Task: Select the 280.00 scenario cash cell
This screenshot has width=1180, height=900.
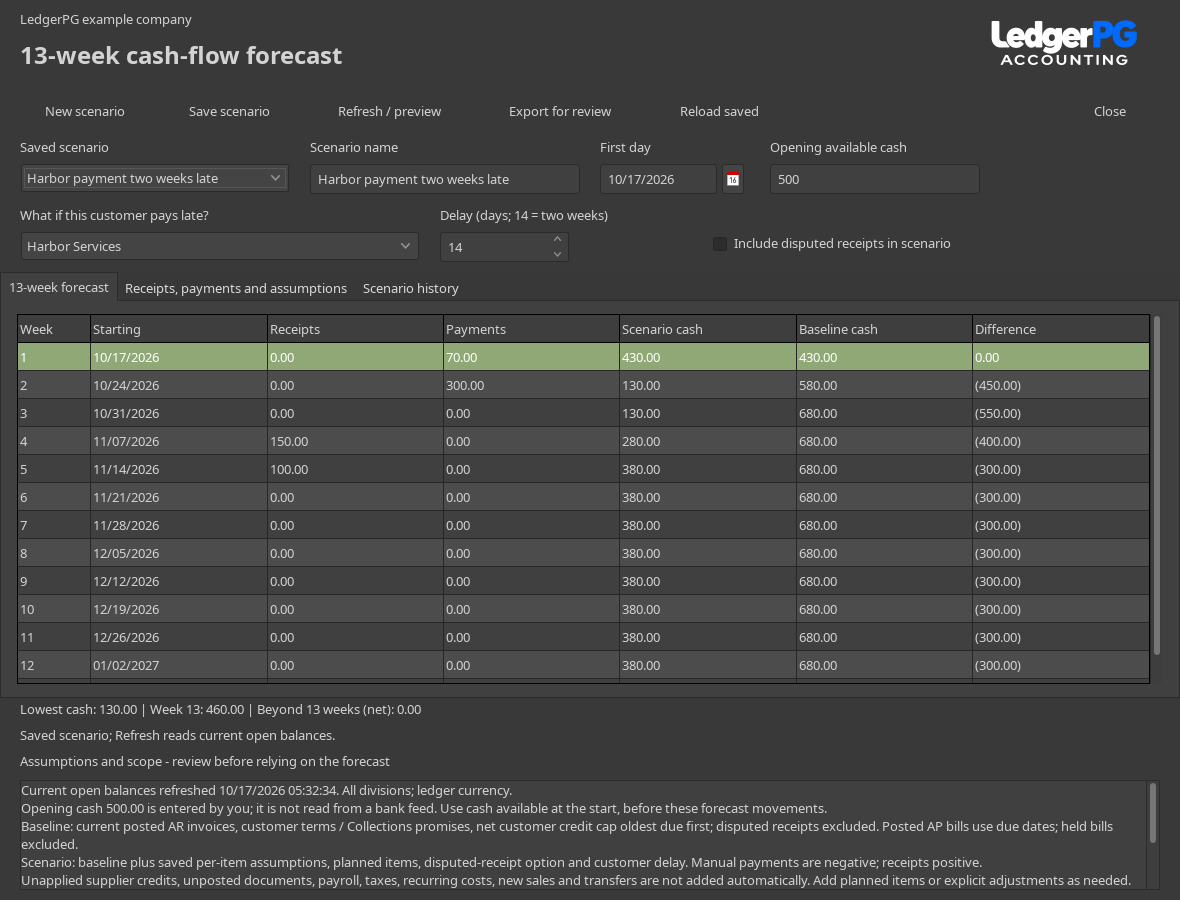Action: (x=707, y=441)
